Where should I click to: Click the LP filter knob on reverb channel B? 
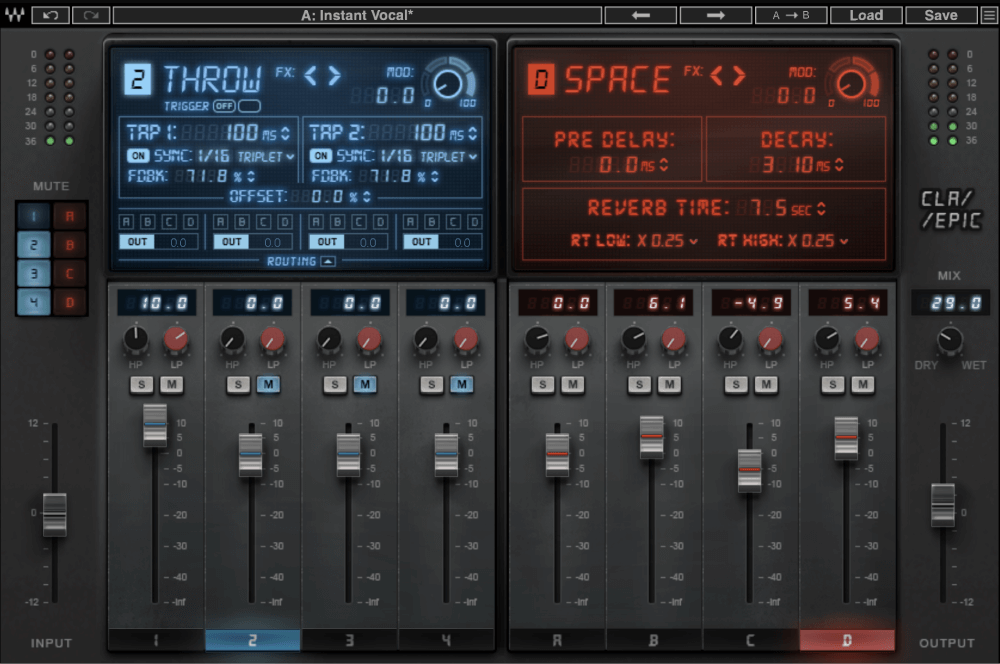tap(673, 339)
